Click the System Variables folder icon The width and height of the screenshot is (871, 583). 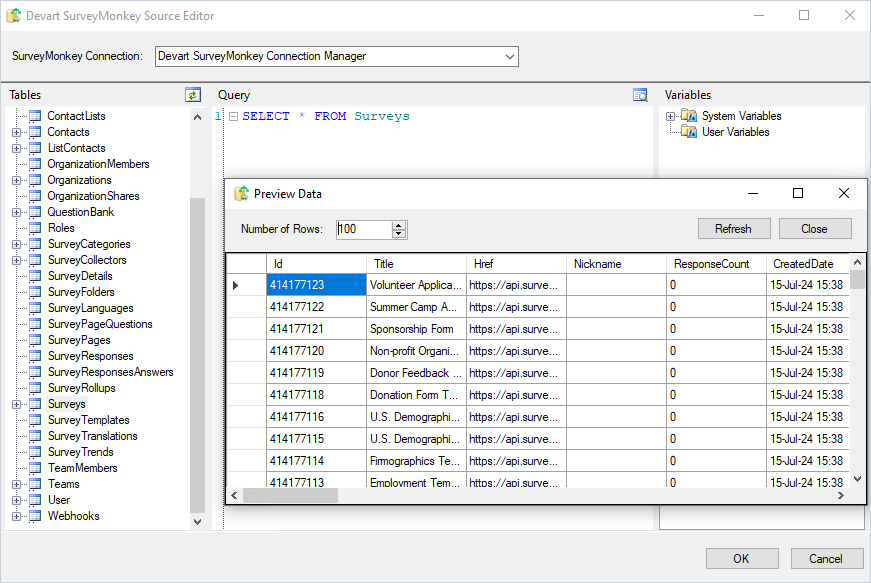(688, 115)
